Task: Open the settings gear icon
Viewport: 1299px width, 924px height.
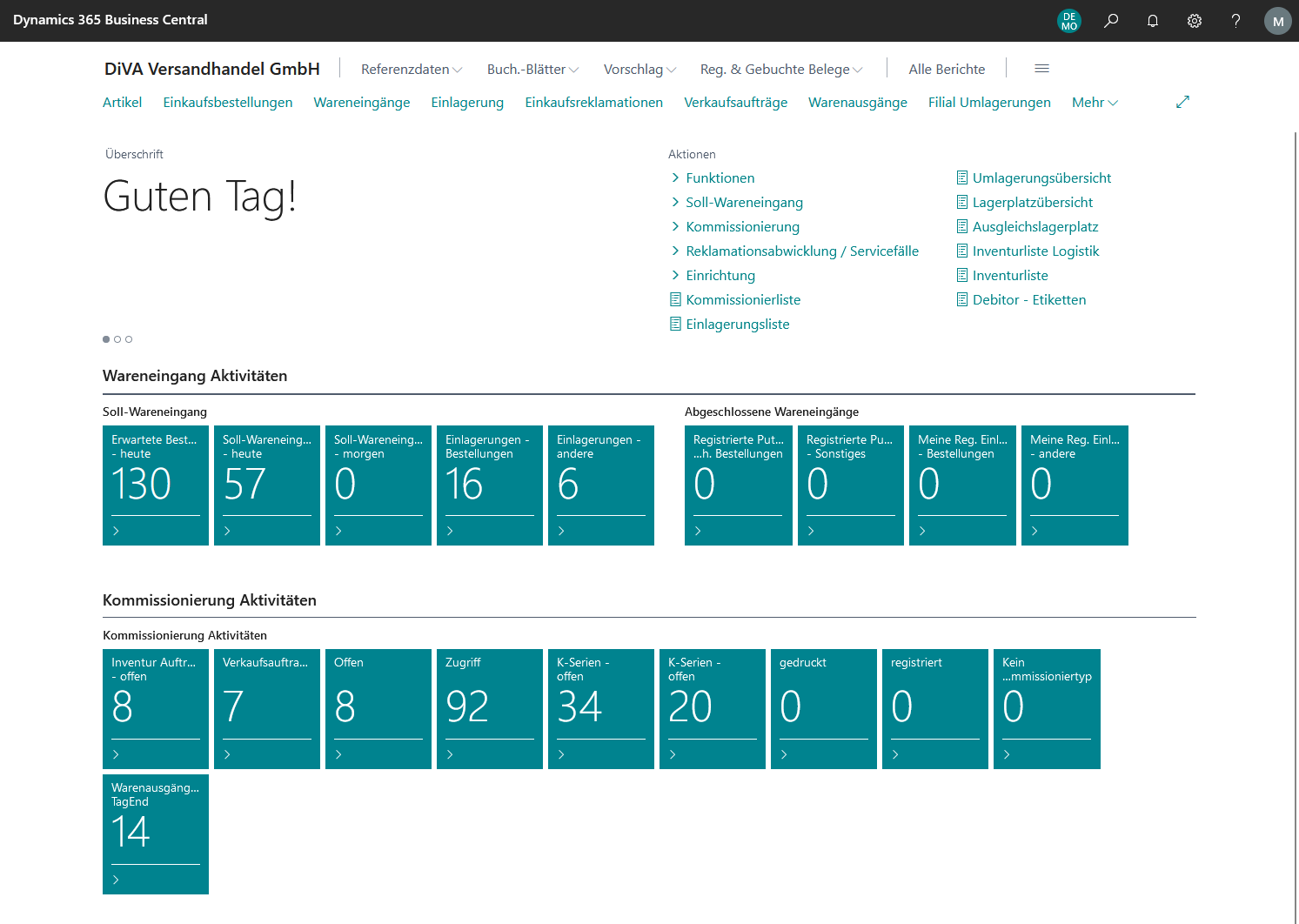Action: click(1195, 21)
